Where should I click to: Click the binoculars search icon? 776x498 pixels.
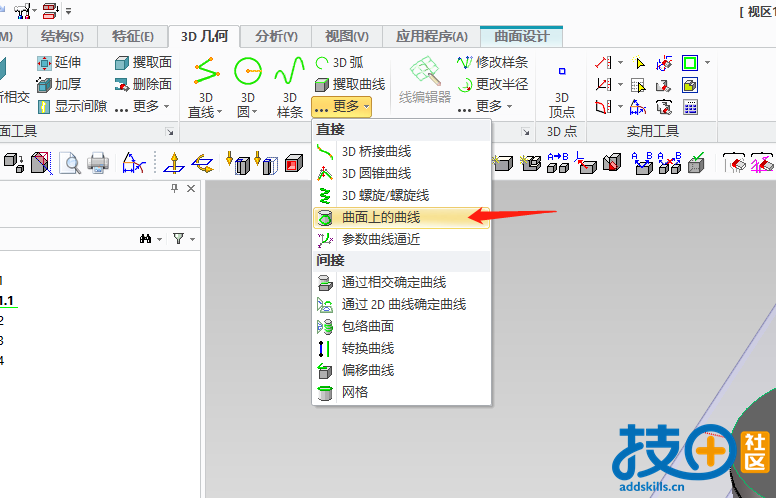tap(145, 239)
